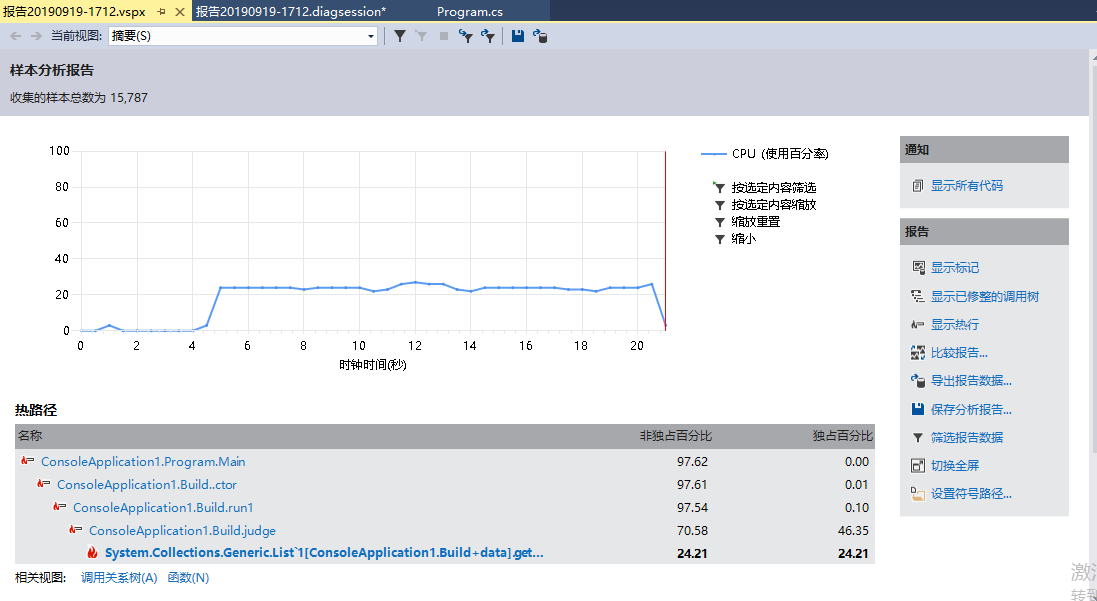Image resolution: width=1097 pixels, height=601 pixels.
Task: Click 显示已修整的调用树 link
Action: point(984,296)
